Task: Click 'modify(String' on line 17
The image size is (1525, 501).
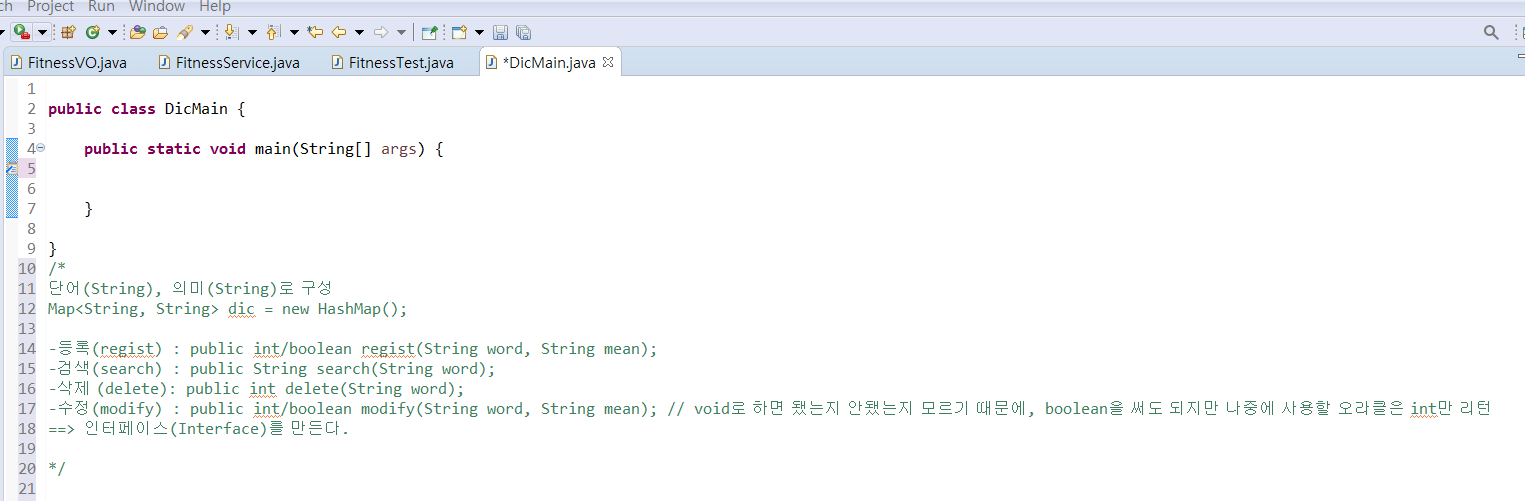Action: (420, 409)
